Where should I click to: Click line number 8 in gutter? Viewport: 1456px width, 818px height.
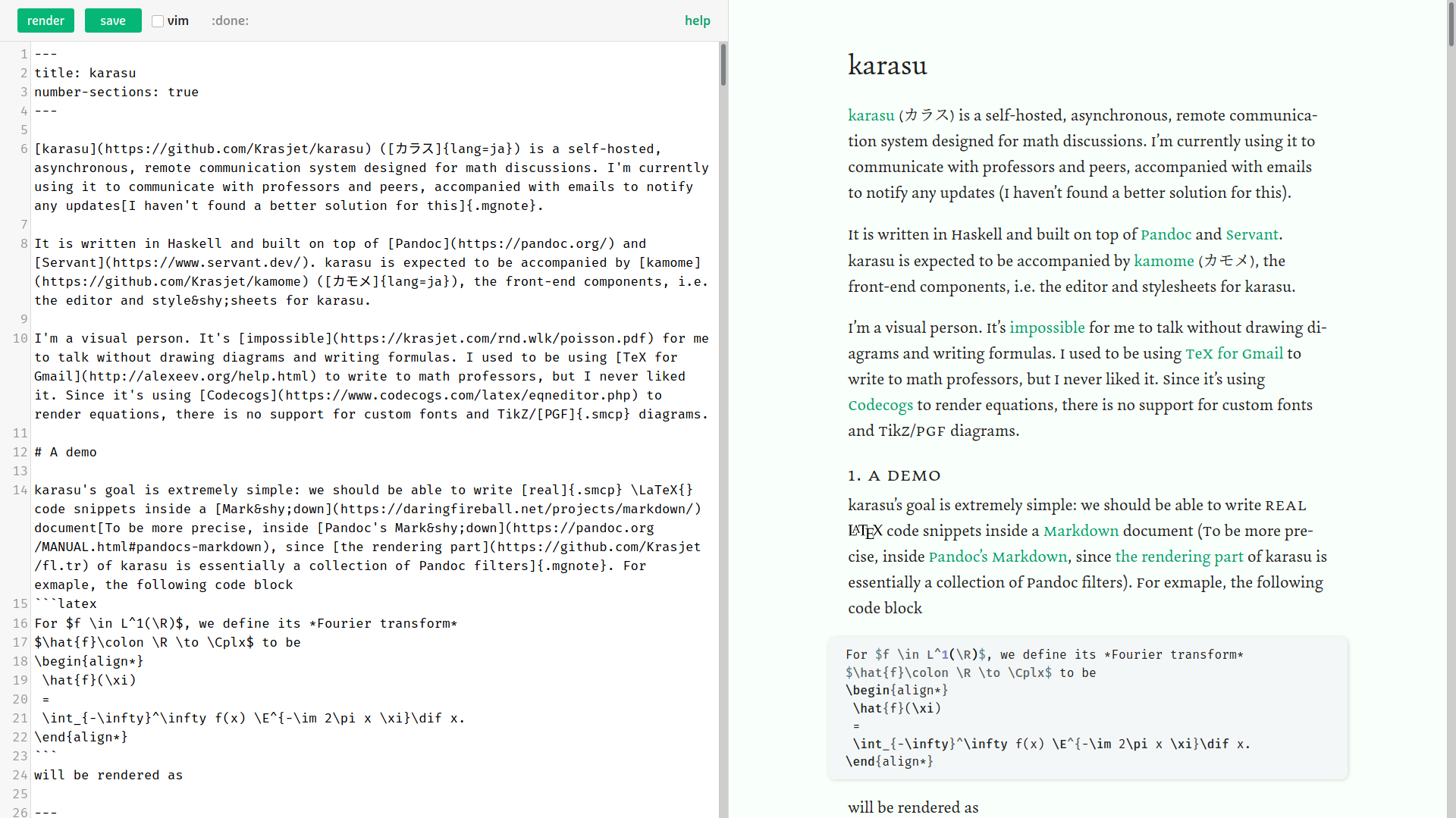pos(24,243)
